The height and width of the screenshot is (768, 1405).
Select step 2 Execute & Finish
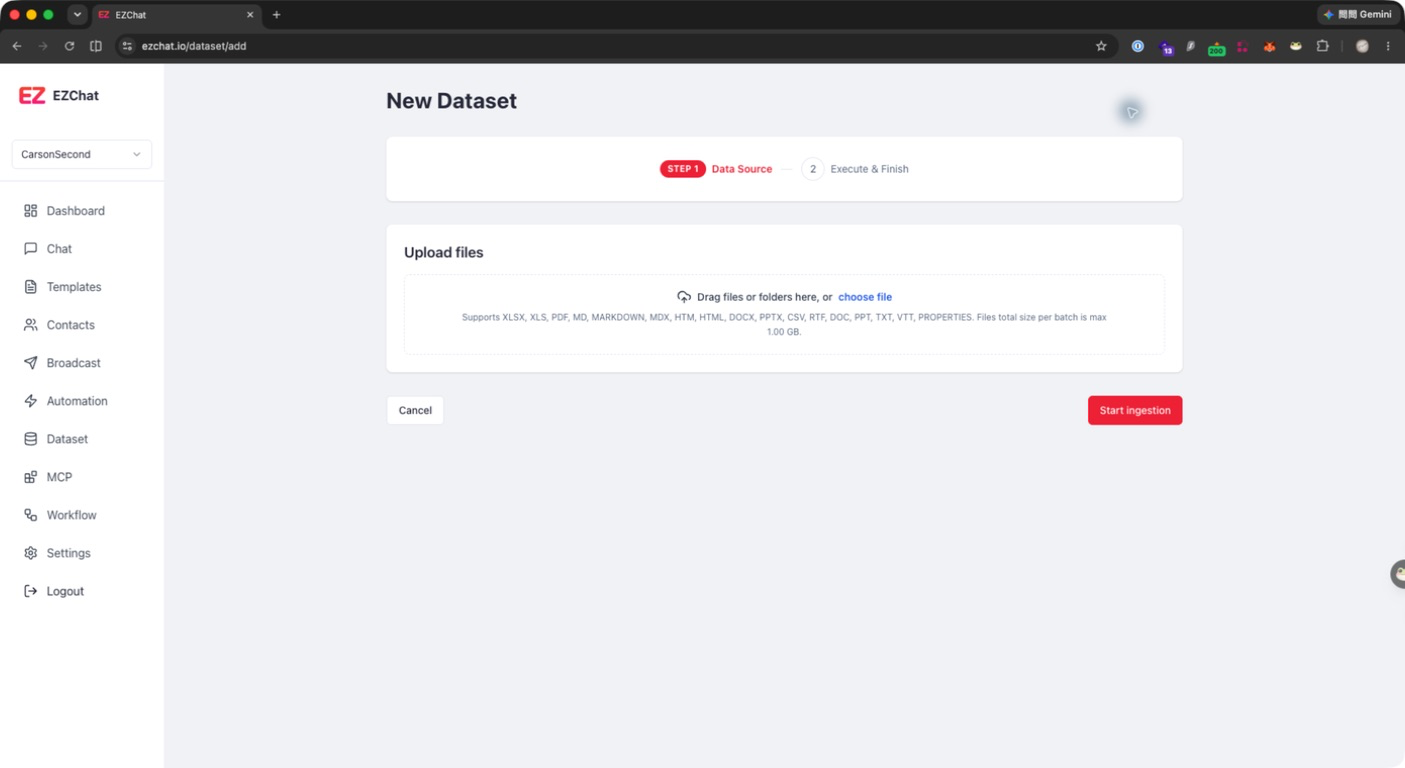click(855, 169)
